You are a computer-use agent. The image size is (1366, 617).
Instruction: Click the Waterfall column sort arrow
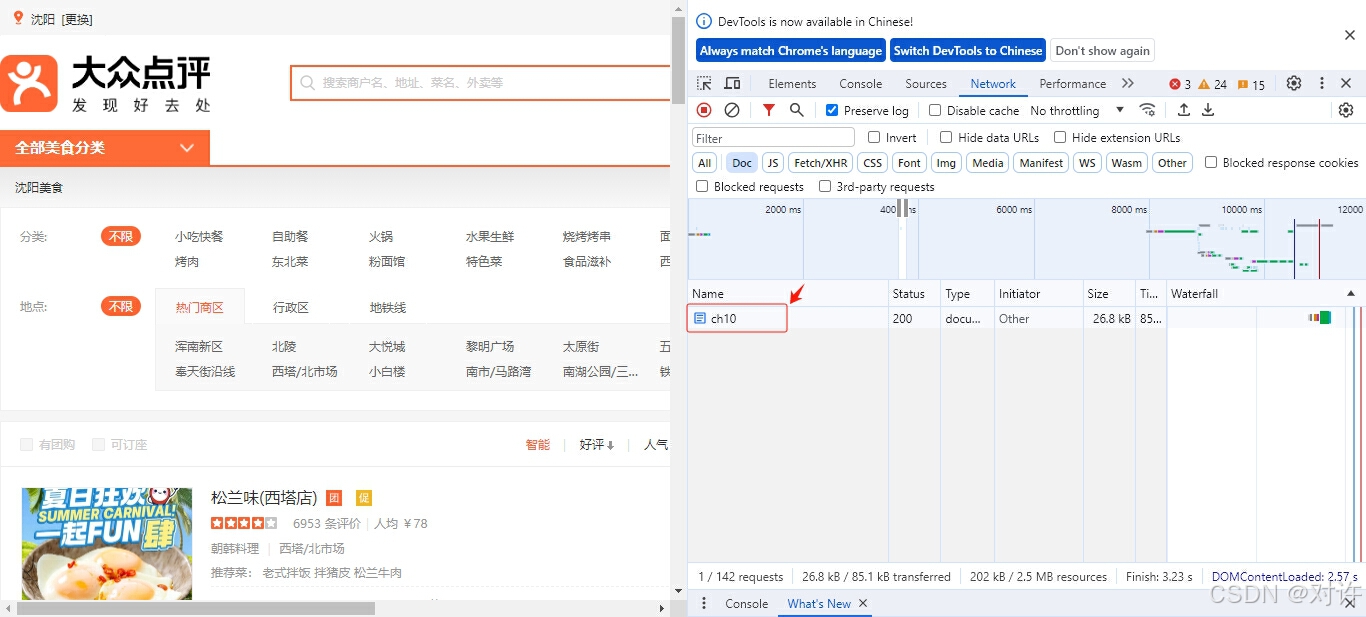click(1351, 293)
